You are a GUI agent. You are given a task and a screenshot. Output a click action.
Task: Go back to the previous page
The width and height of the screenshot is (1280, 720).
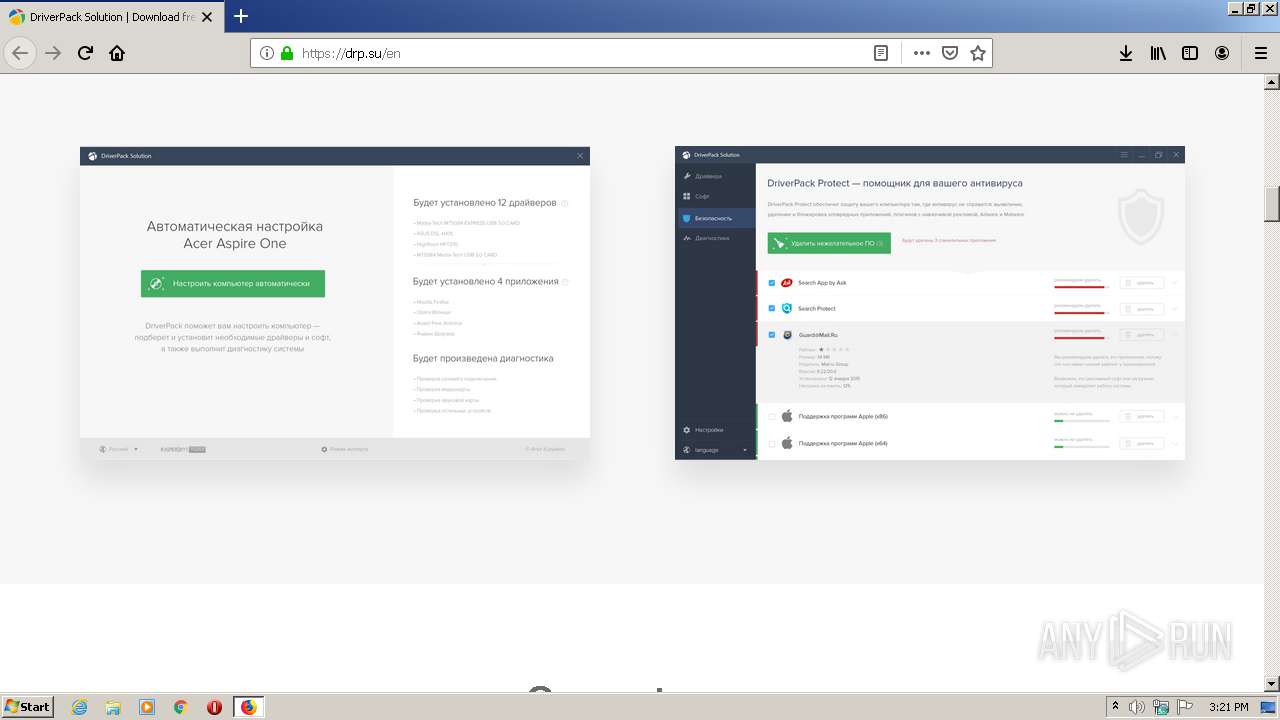pyautogui.click(x=20, y=53)
